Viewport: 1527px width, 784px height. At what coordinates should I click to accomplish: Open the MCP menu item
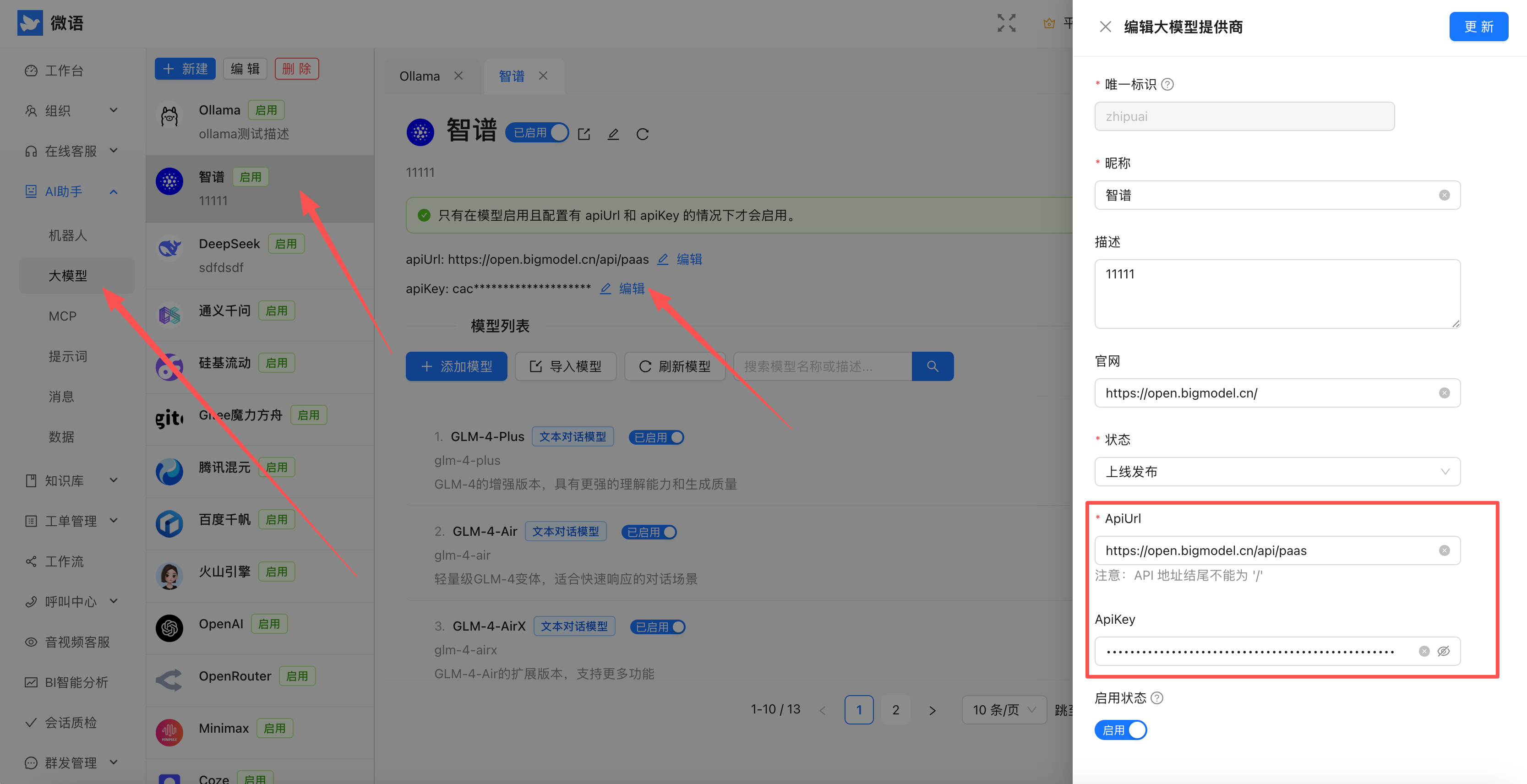click(63, 316)
